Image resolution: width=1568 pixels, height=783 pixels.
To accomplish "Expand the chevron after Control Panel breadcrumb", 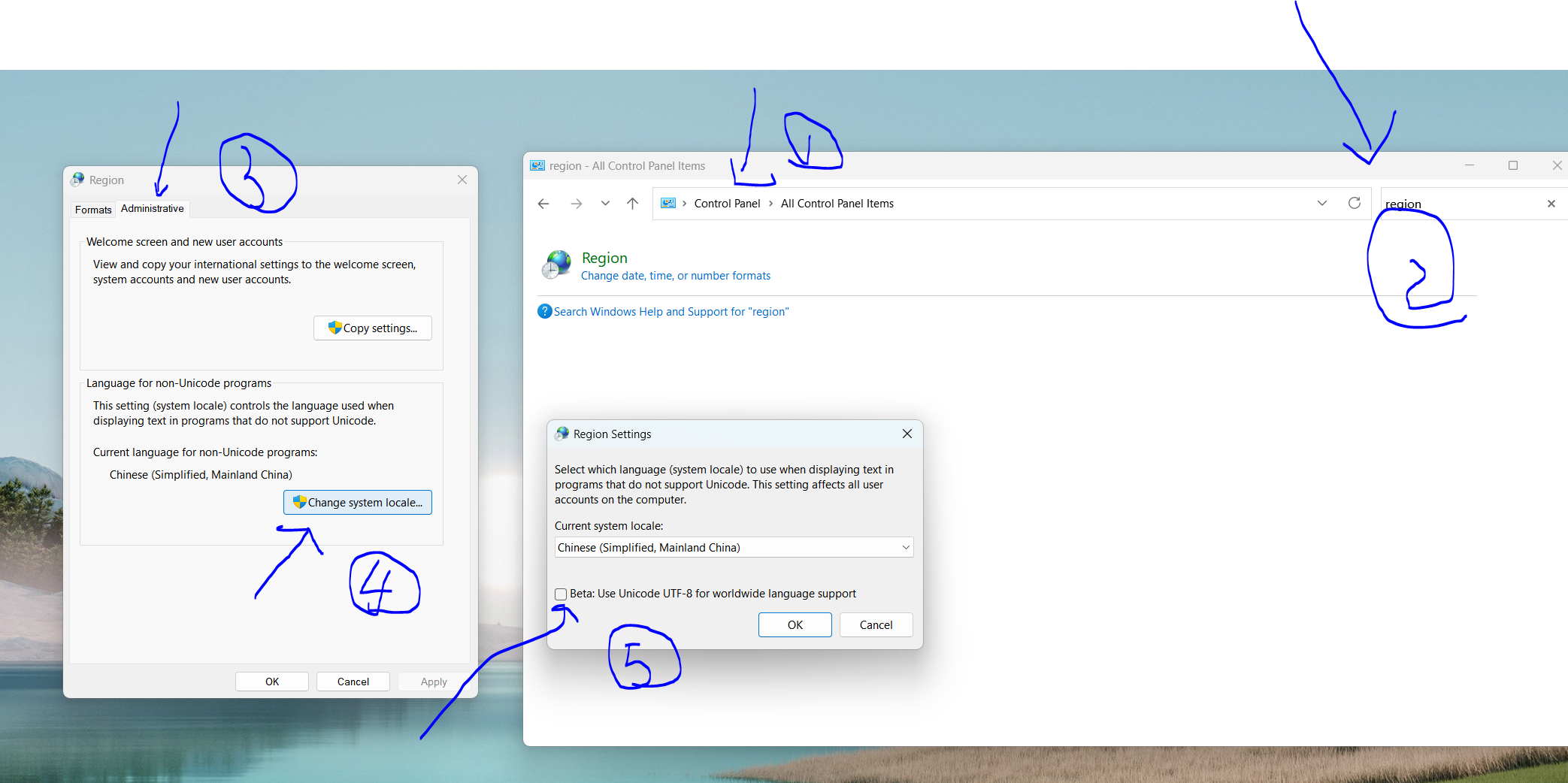I will coord(770,203).
